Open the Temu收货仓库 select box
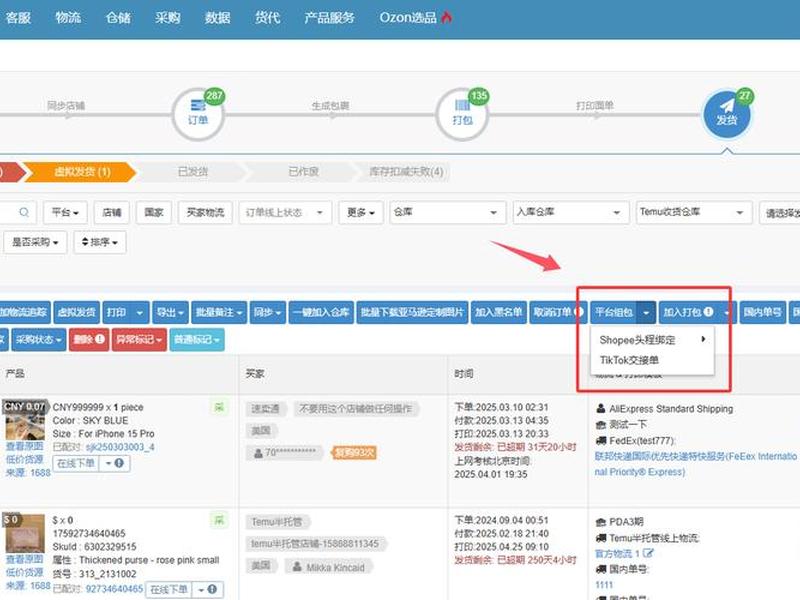800x600 pixels. click(x=694, y=212)
